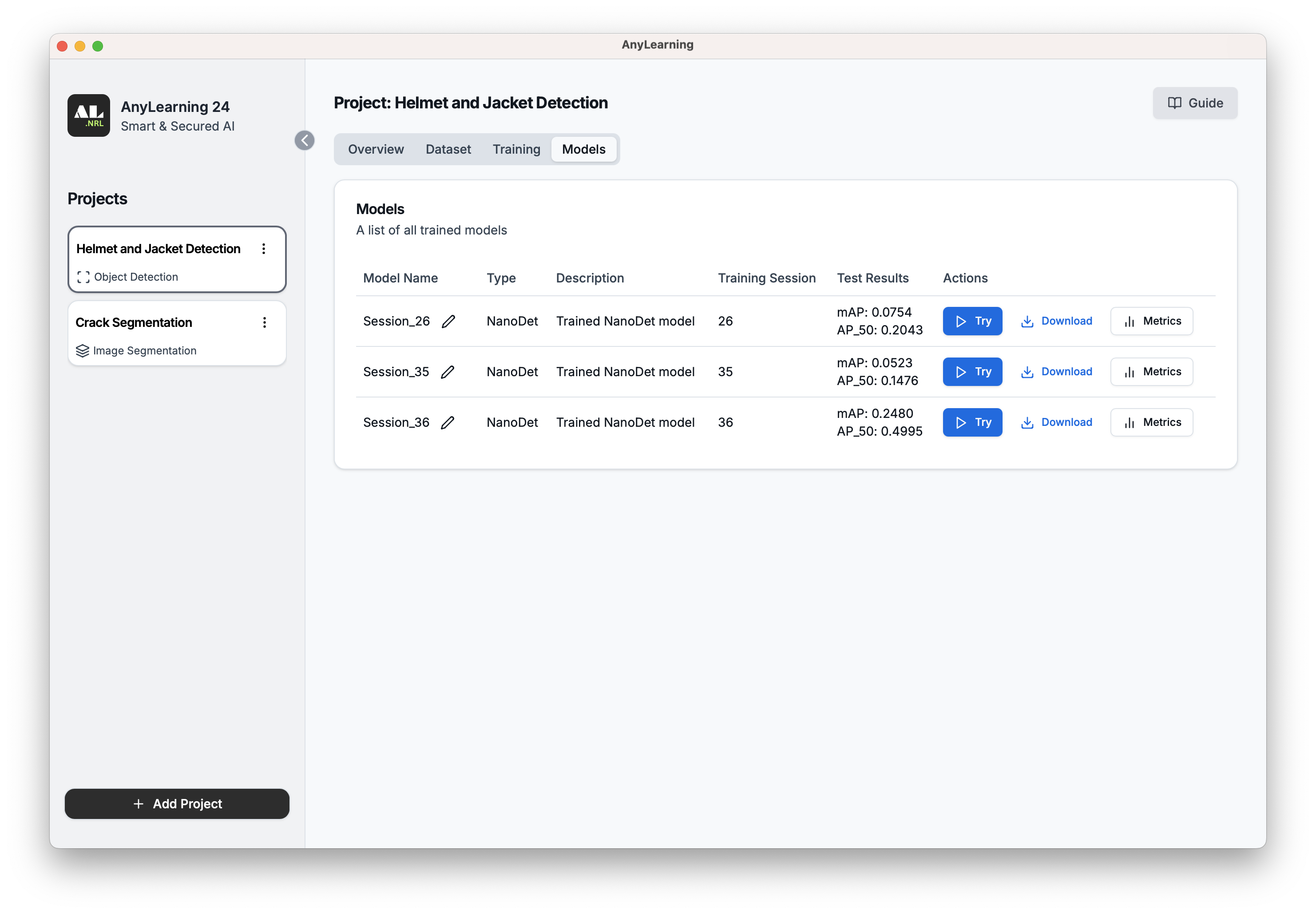Open Metrics for Session_36

click(x=1151, y=422)
